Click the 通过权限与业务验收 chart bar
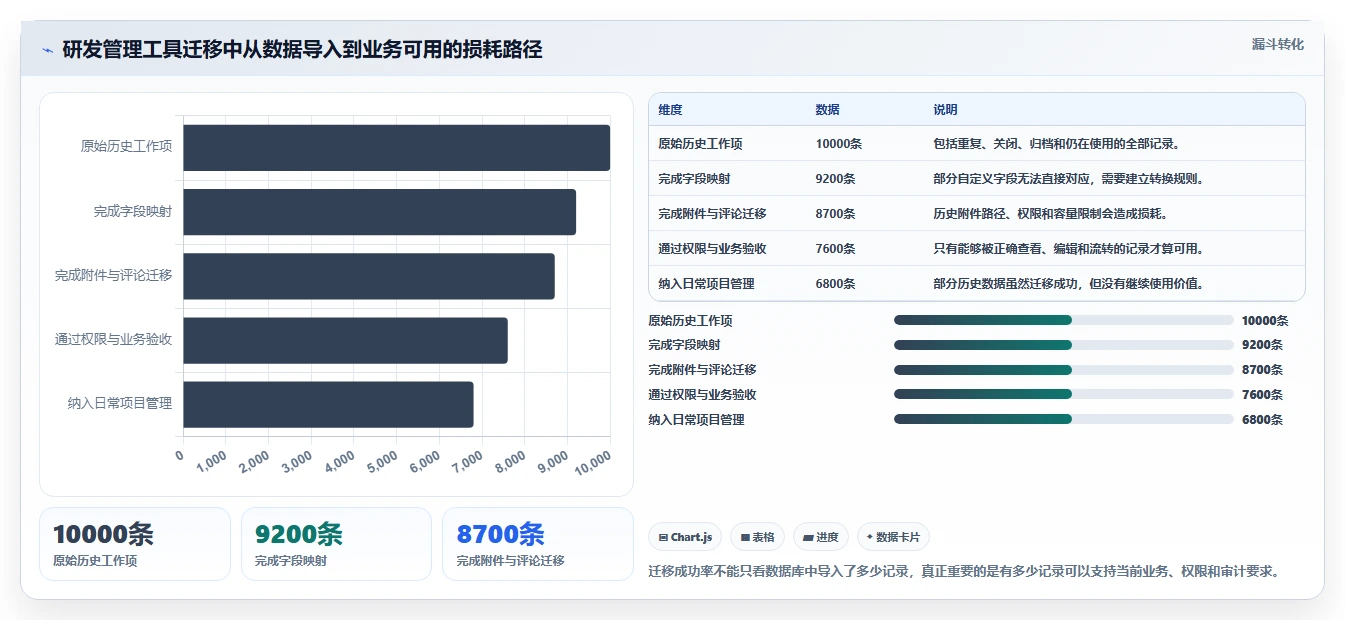The height and width of the screenshot is (620, 1345). tap(346, 340)
